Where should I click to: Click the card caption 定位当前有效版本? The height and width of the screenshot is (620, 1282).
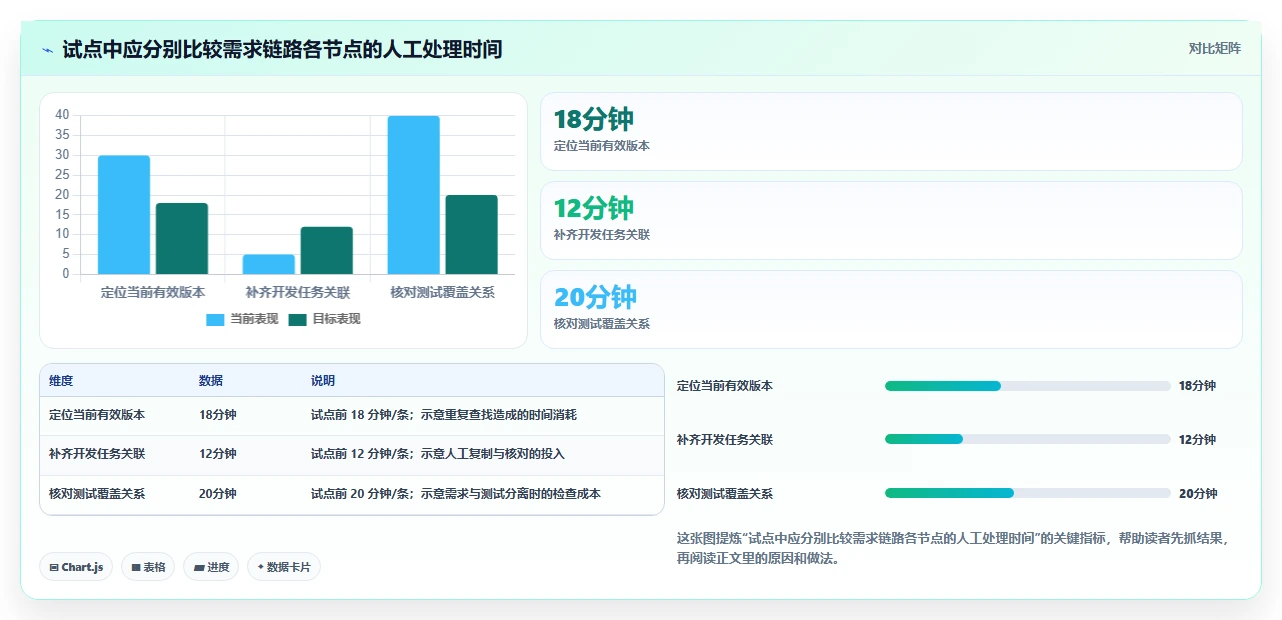click(602, 145)
